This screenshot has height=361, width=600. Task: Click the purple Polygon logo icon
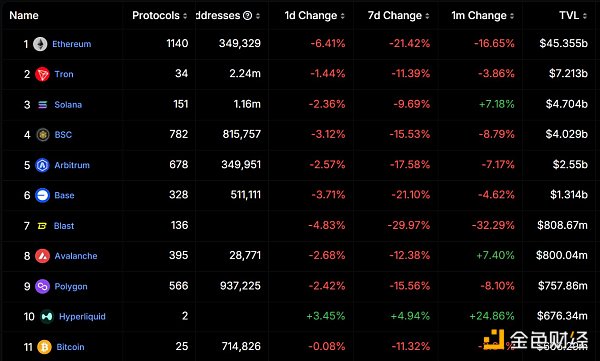click(42, 286)
